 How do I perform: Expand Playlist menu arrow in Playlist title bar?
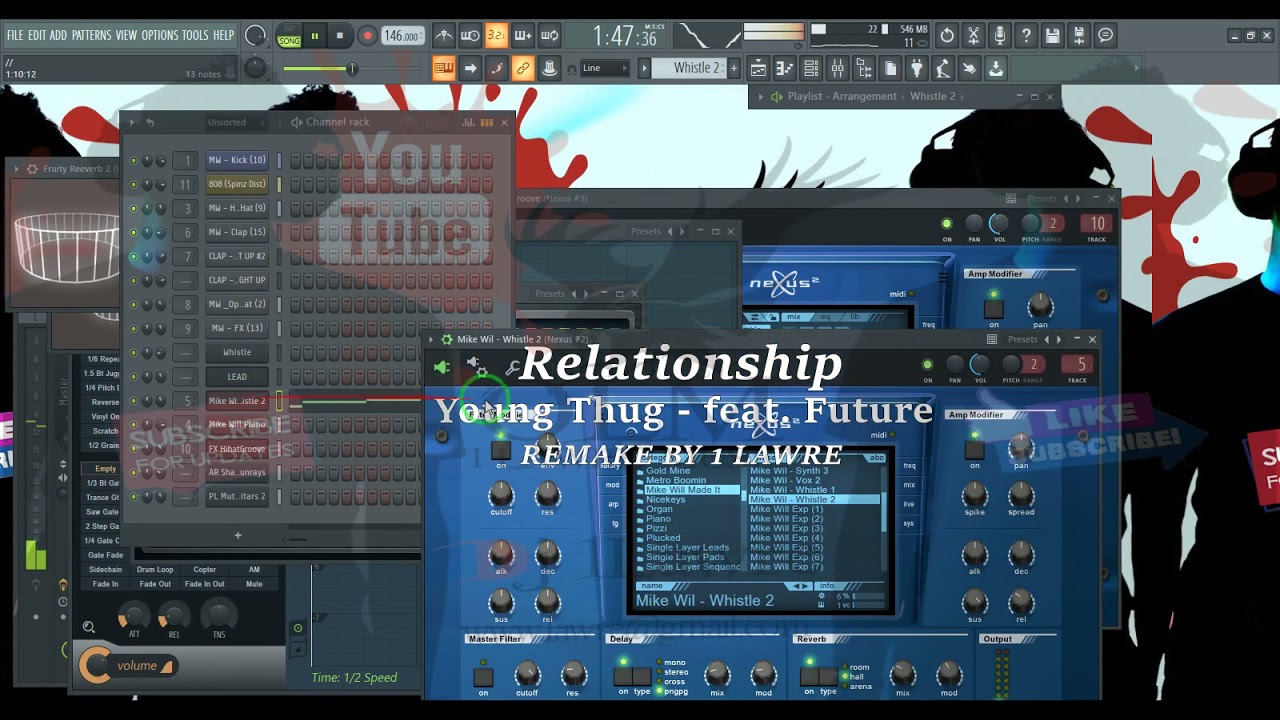coord(760,96)
